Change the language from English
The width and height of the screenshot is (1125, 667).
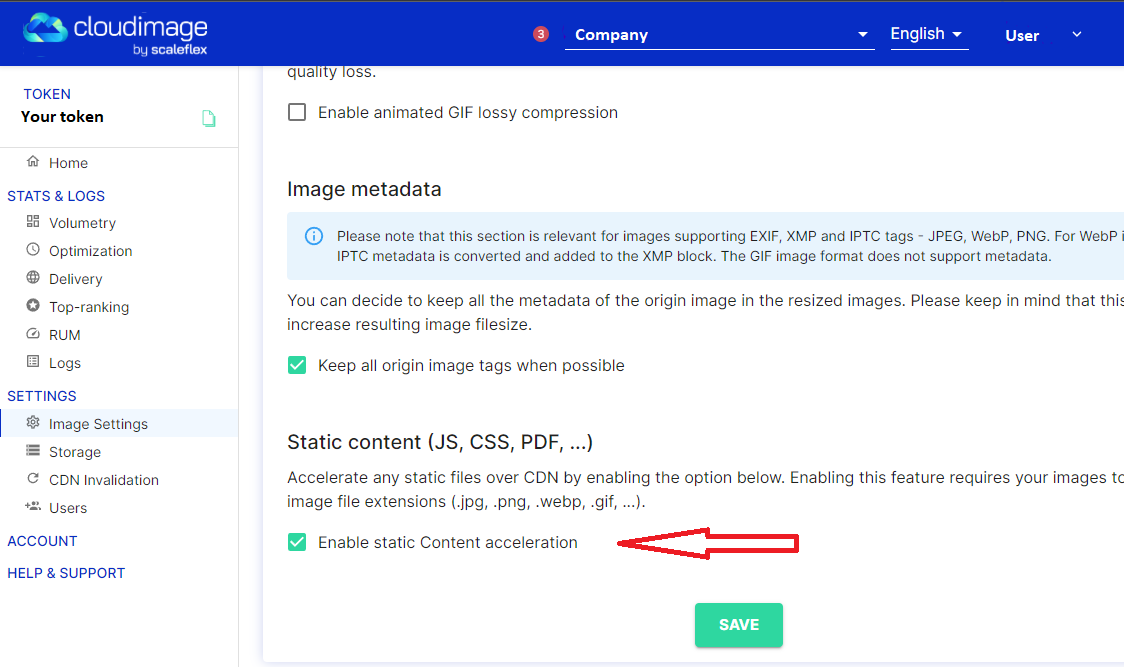click(928, 33)
